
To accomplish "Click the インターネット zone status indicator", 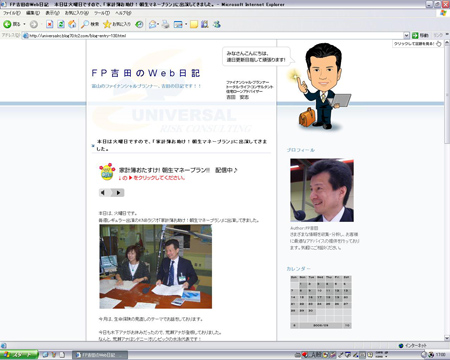I will point(412,346).
